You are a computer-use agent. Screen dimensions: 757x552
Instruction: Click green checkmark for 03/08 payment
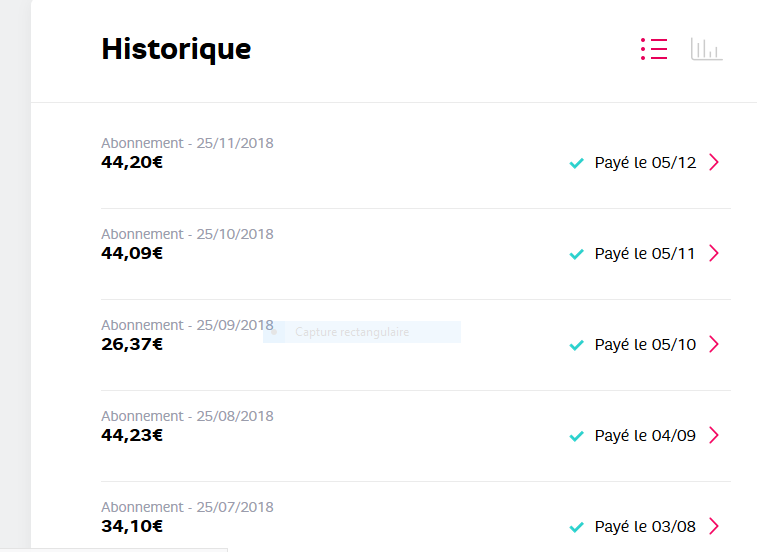coord(576,527)
